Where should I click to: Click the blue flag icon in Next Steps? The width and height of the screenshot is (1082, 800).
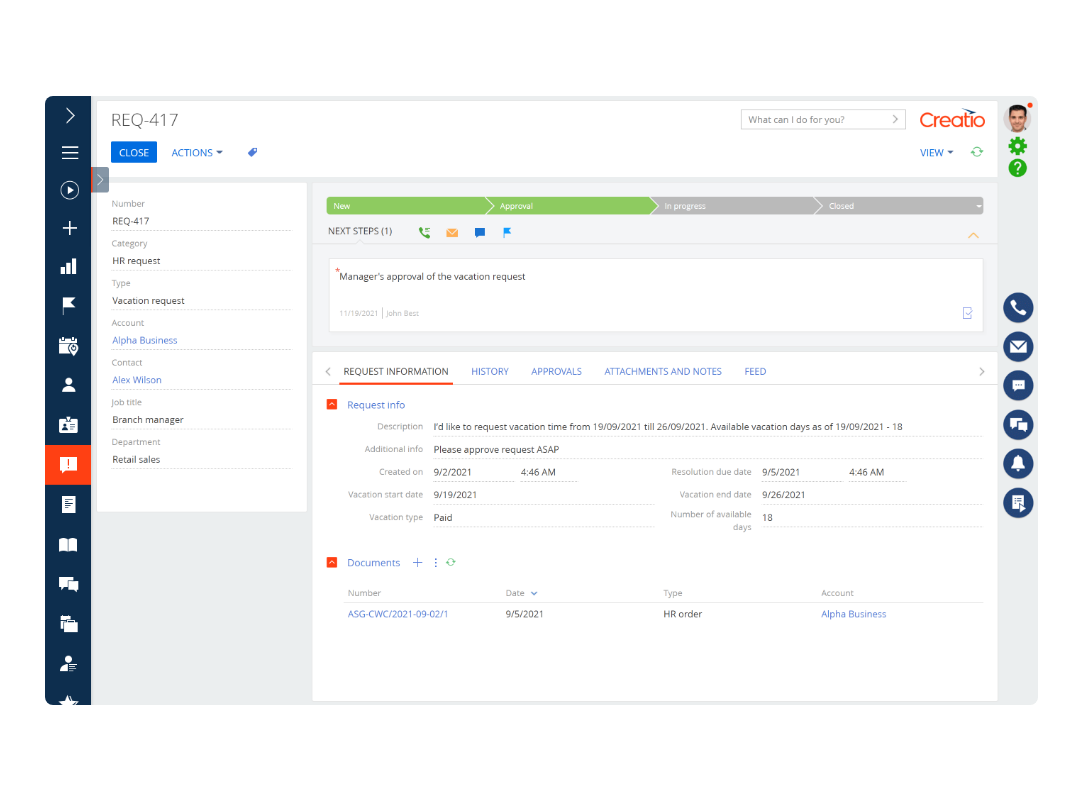(x=507, y=232)
